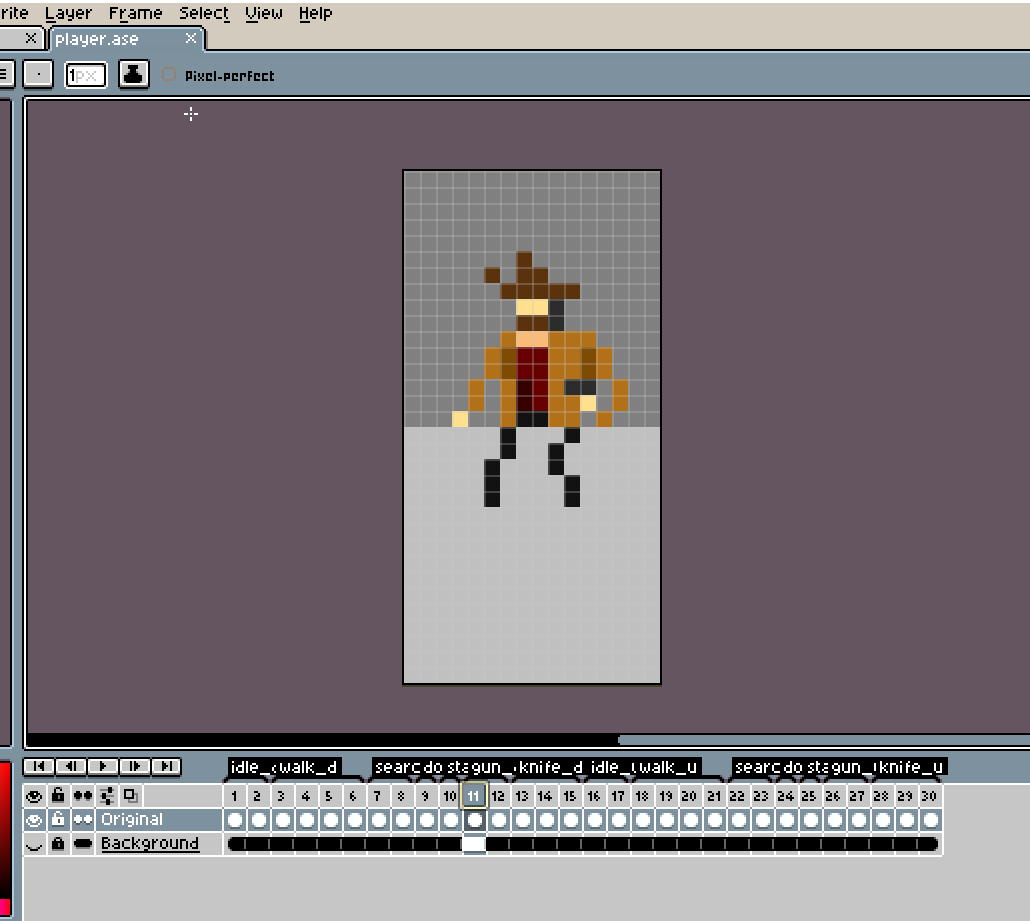This screenshot has width=1030, height=921.
Task: Click the eye icon in the timeline header column
Action: point(32,796)
